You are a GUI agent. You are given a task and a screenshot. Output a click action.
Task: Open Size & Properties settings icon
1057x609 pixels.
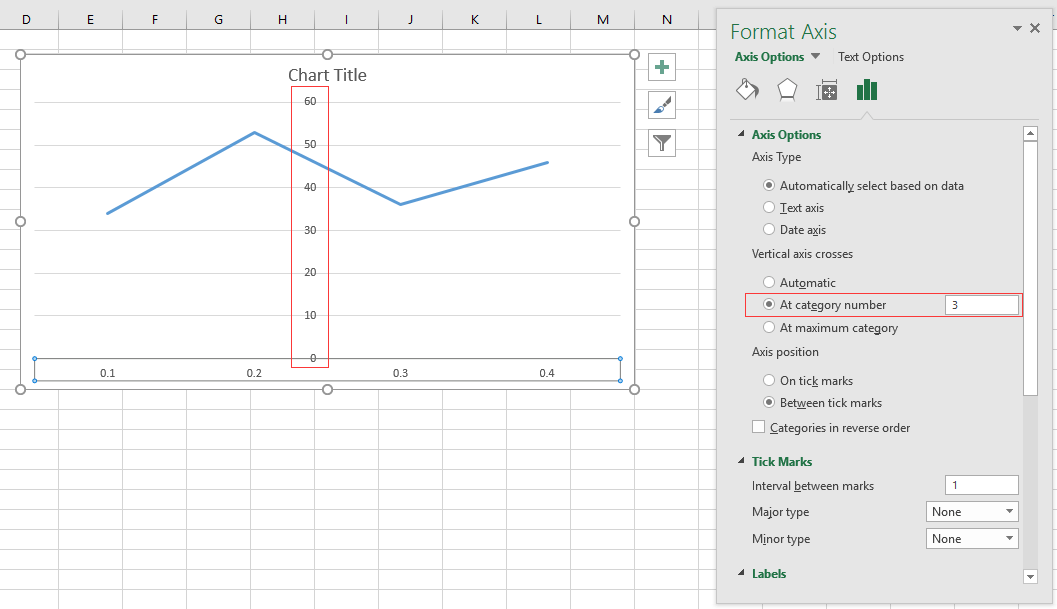(x=827, y=90)
